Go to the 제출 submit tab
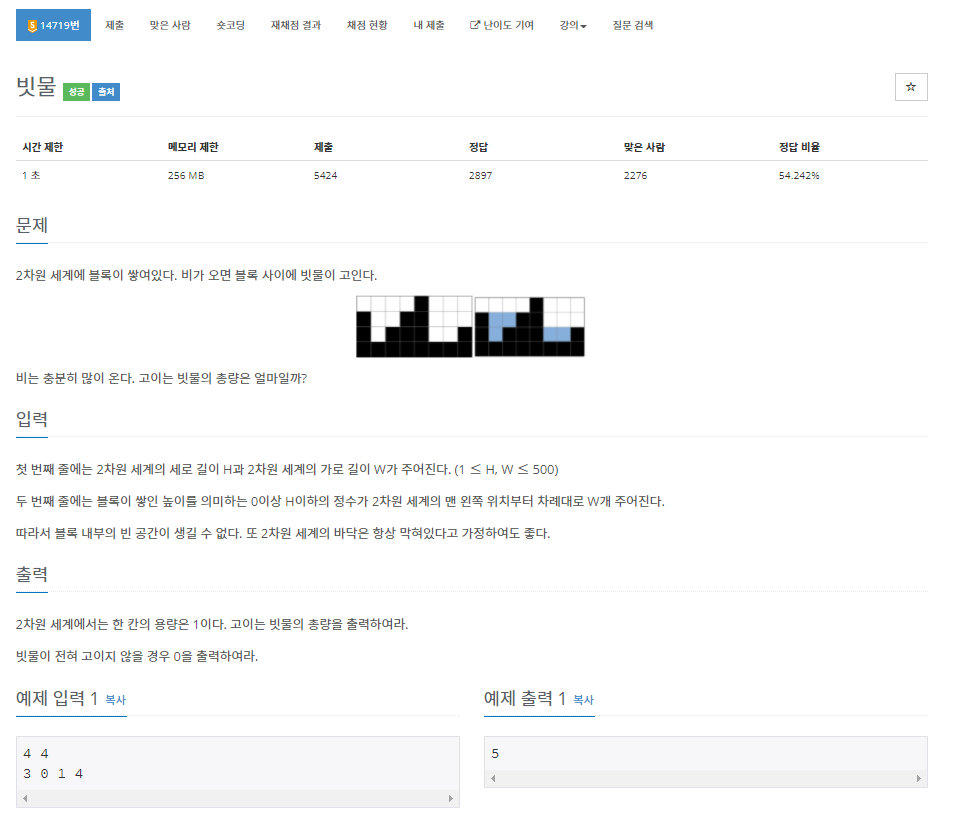The image size is (968, 822). [x=114, y=25]
